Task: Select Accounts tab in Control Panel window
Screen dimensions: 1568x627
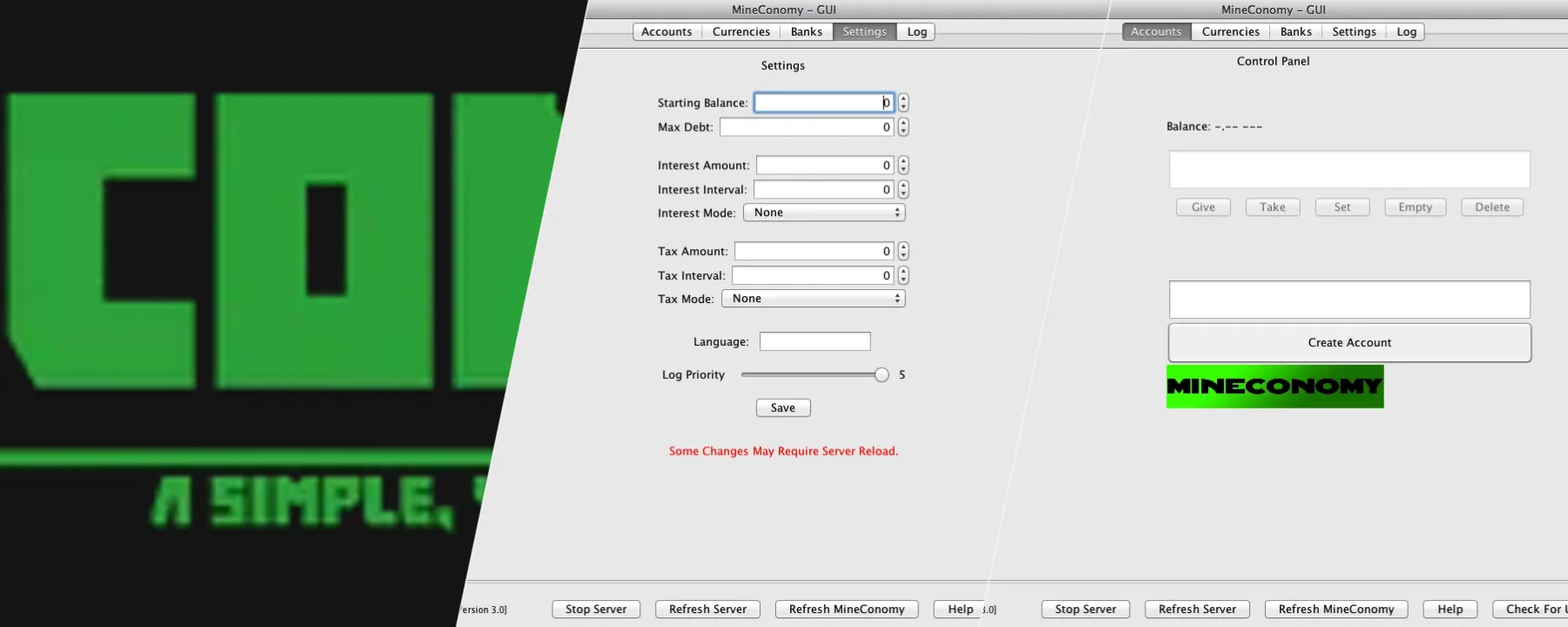Action: click(1156, 31)
